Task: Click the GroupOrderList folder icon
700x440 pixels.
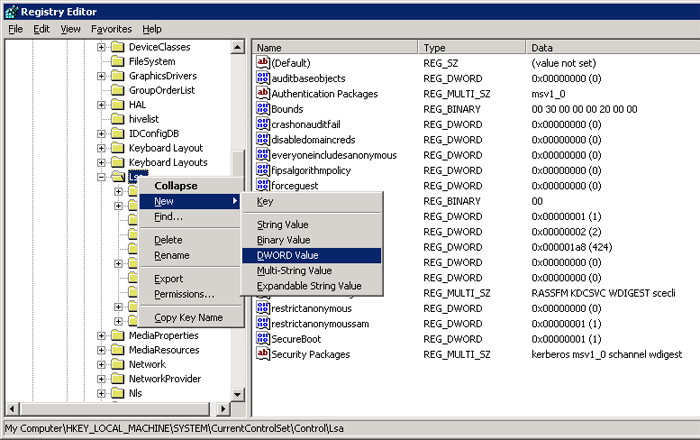Action: pos(117,90)
